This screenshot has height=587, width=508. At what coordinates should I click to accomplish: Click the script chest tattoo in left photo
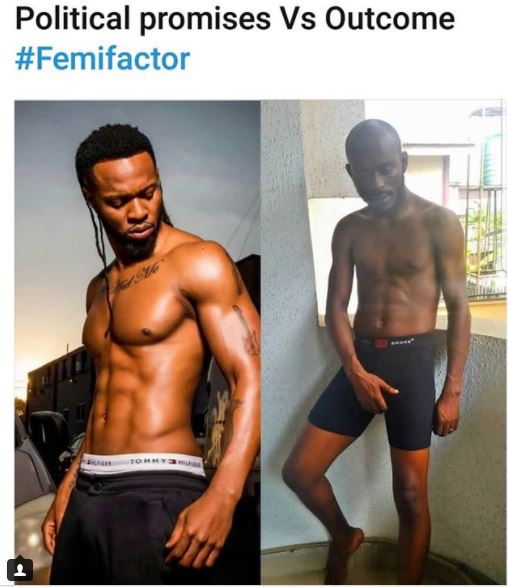(137, 277)
